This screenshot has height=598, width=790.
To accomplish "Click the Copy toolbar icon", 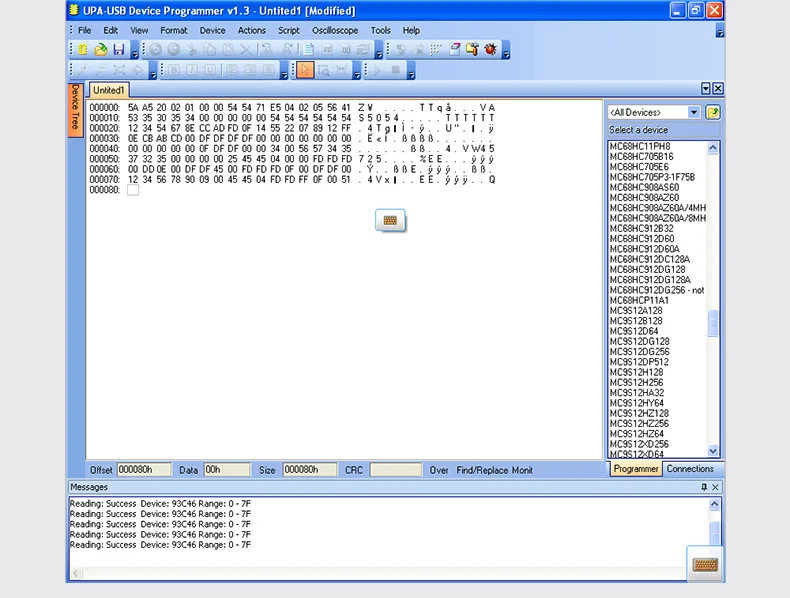I will click(x=210, y=49).
